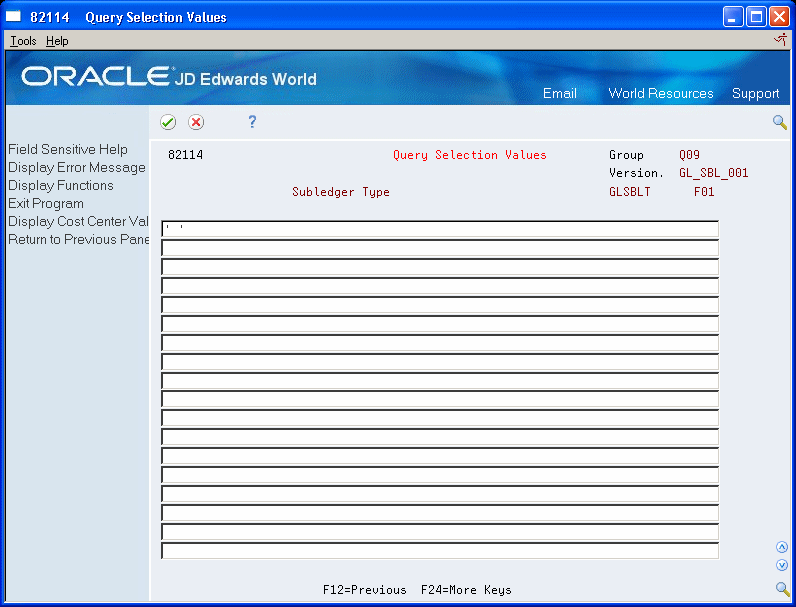
Task: Select Return to Previous Panel
Action: [78, 239]
